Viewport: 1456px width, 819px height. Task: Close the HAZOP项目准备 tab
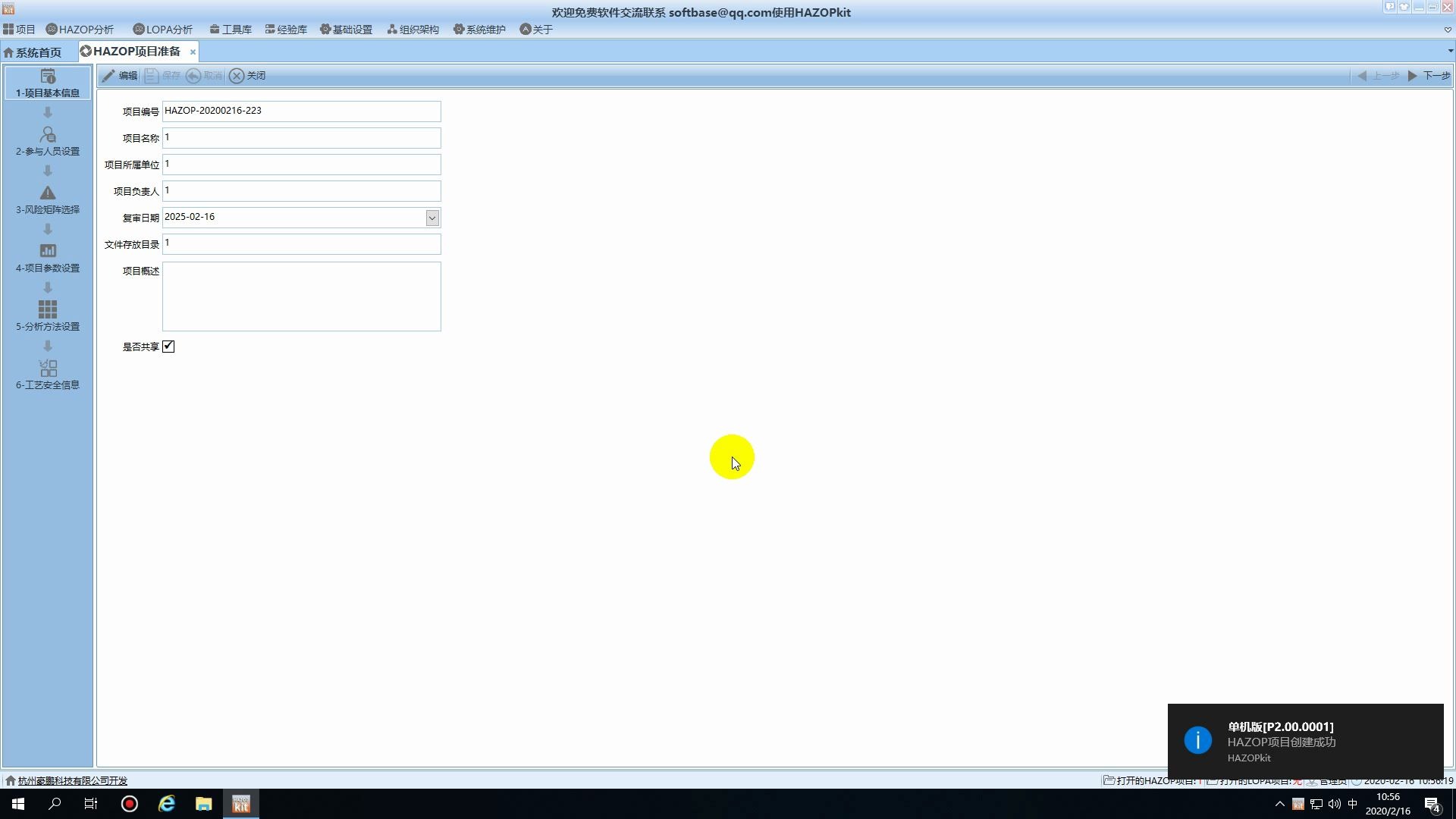coord(193,52)
